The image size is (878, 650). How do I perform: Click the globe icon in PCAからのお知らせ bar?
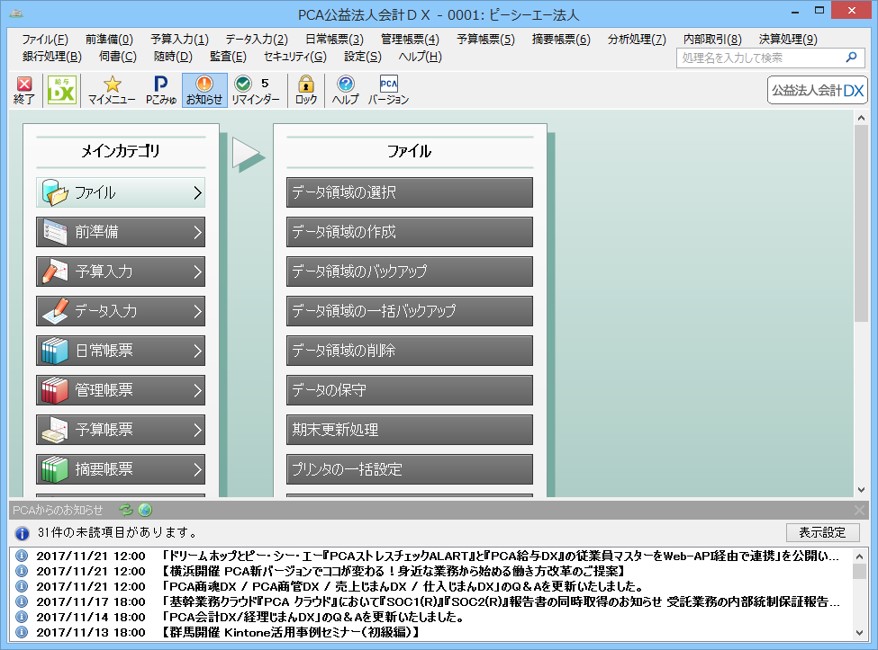click(x=145, y=510)
